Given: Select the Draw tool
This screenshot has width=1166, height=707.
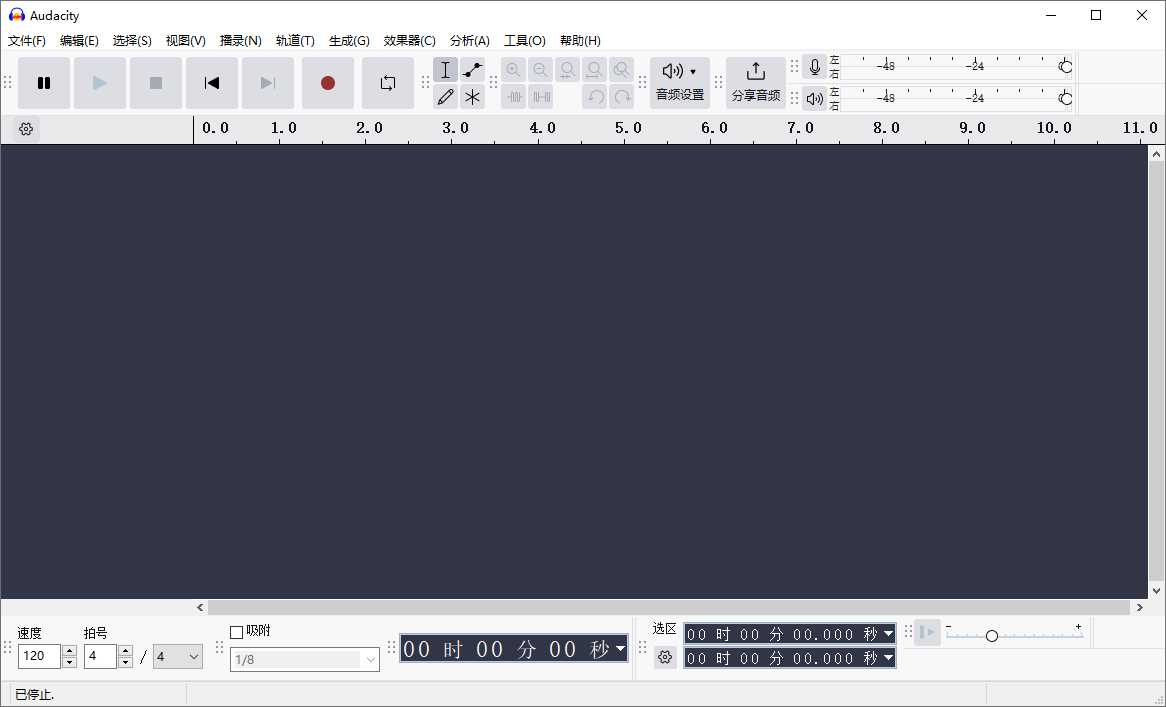Looking at the screenshot, I should click(445, 97).
